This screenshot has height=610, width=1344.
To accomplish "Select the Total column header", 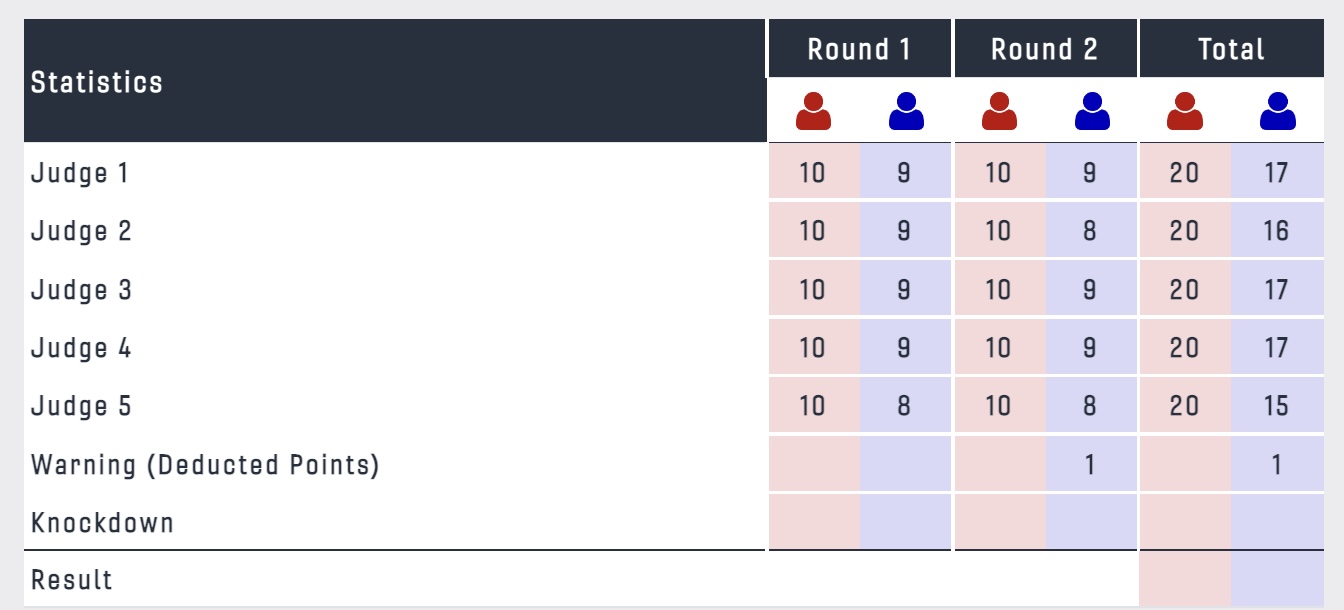I will click(1232, 48).
